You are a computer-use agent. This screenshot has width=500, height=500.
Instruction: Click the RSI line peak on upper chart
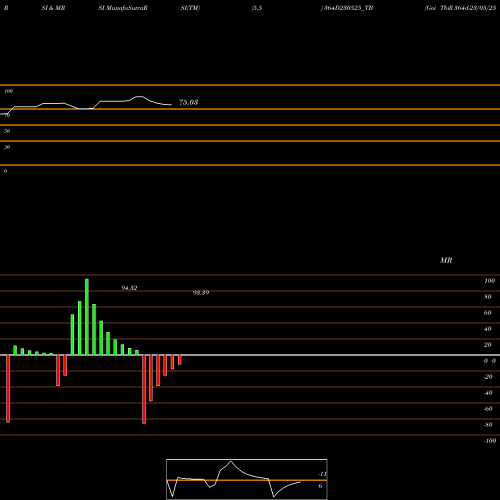[139, 97]
